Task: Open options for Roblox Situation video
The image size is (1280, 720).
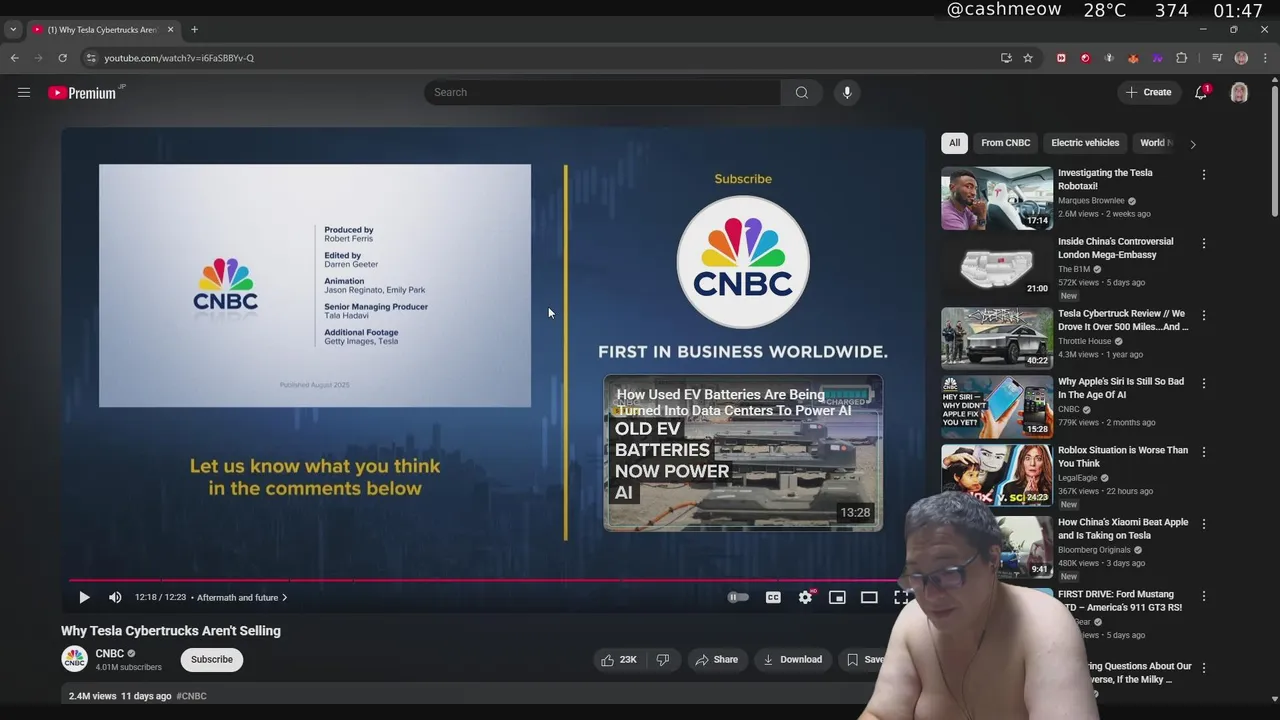Action: tap(1203, 452)
